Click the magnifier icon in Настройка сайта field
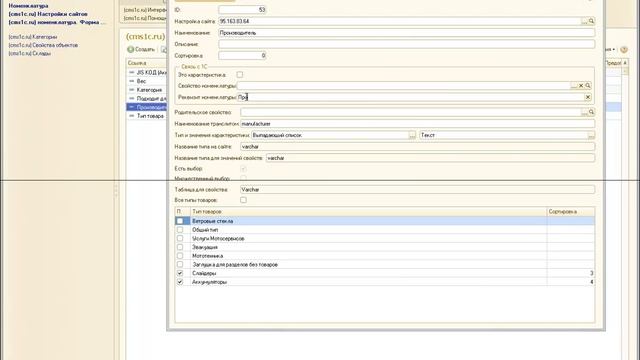Screen dimensions: 640x360 (x=591, y=21)
